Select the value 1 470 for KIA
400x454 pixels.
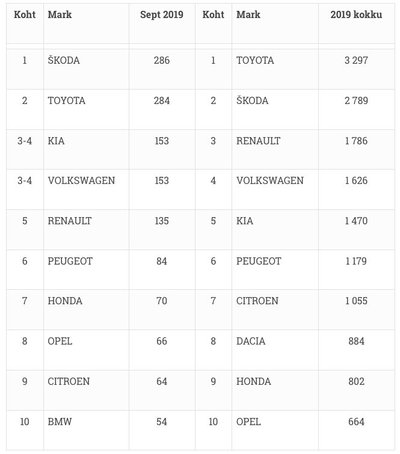click(x=356, y=221)
